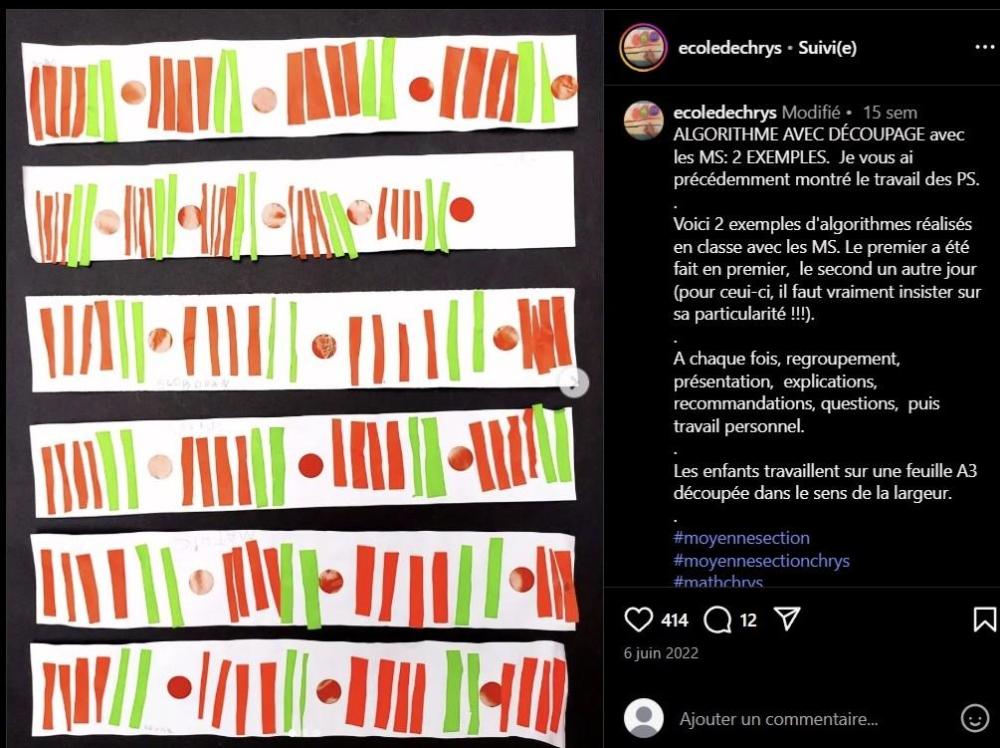Open the #moyennesectionchrys hashtag
The image size is (1000, 748).
pos(761,561)
